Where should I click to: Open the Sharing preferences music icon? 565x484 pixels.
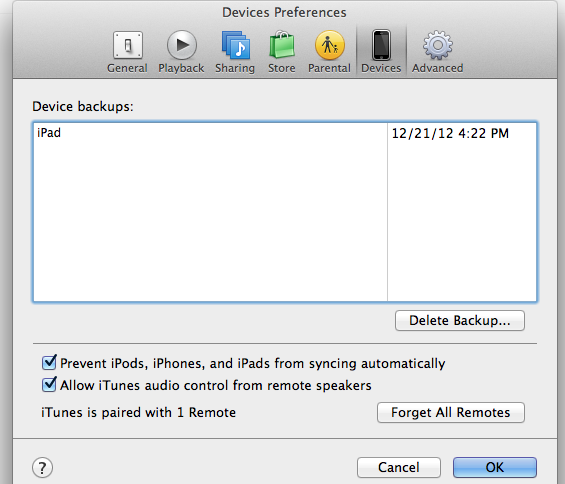tap(235, 45)
